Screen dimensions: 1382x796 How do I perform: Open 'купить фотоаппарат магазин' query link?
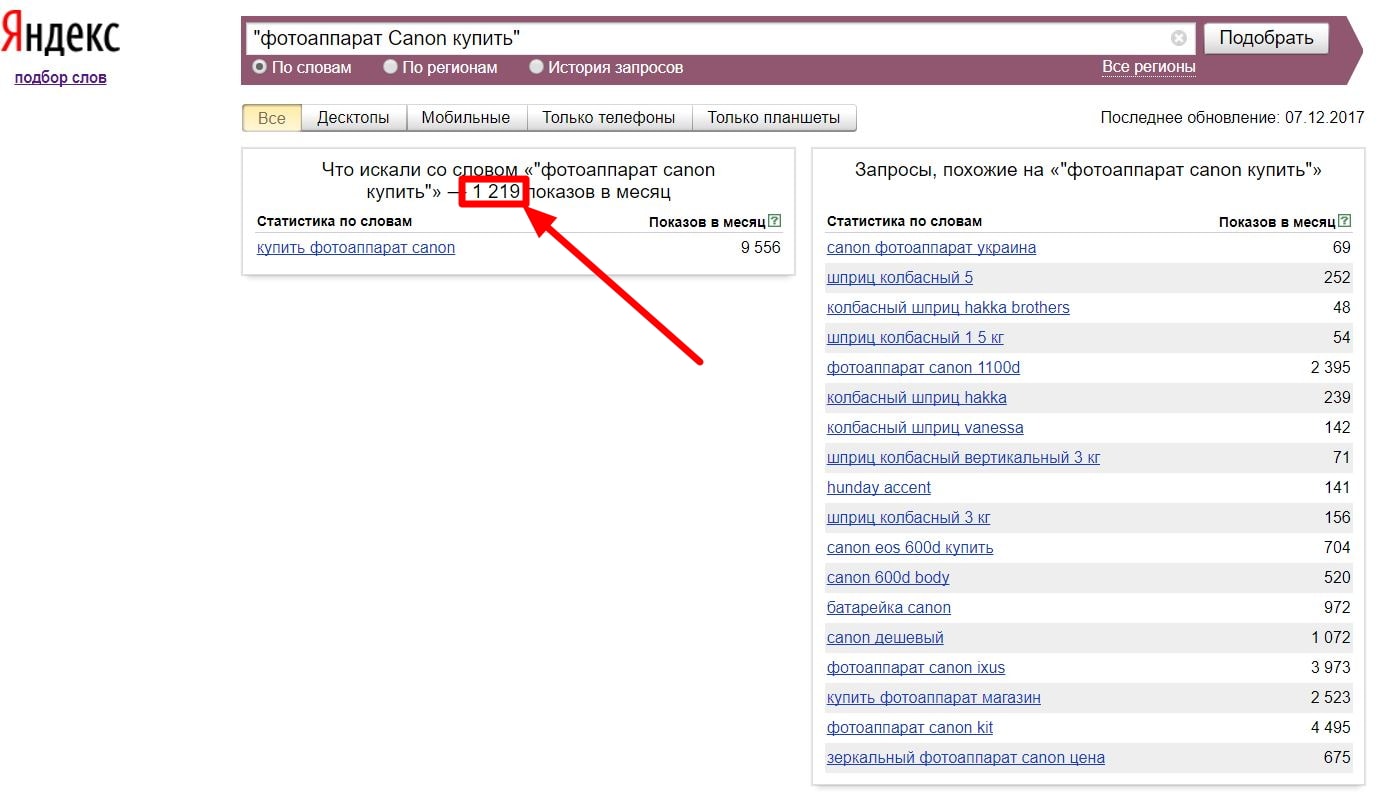[934, 697]
